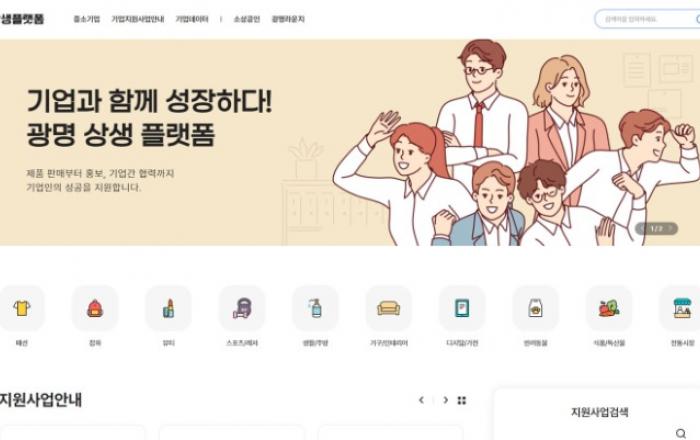Open the 기업지원사업안내 menu item
The width and height of the screenshot is (700, 440).
138,19
